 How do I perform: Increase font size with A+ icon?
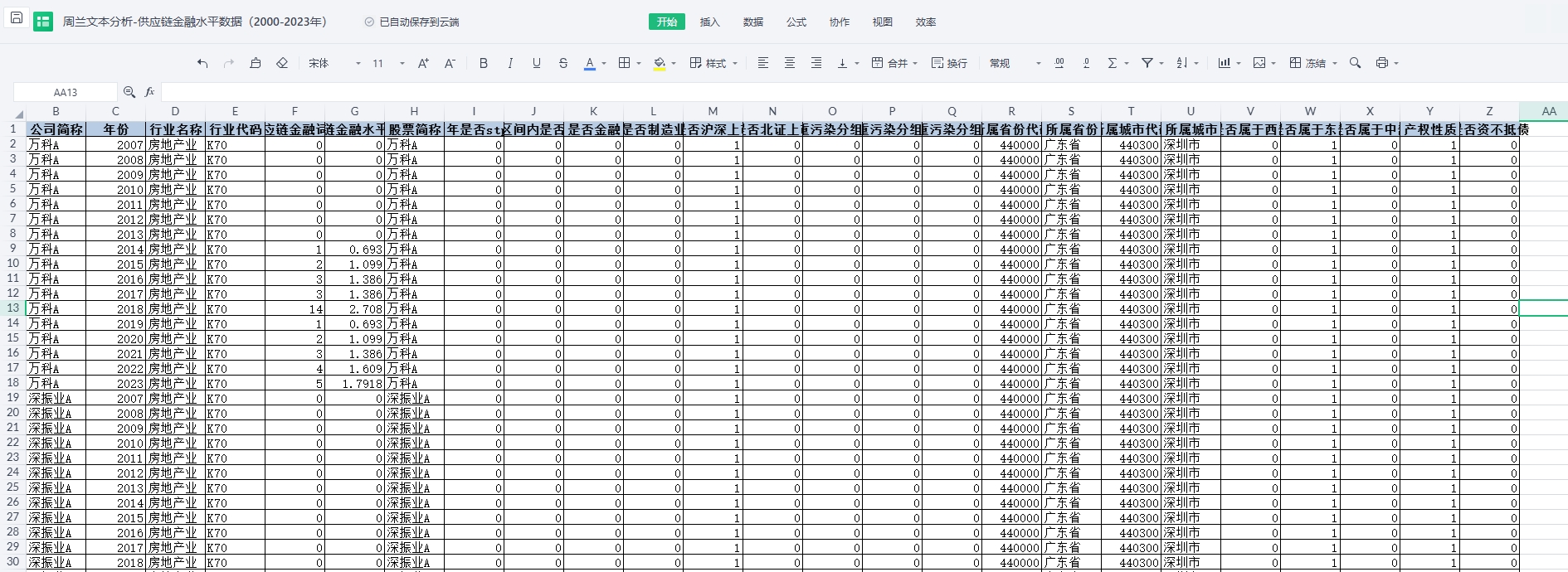pyautogui.click(x=423, y=63)
